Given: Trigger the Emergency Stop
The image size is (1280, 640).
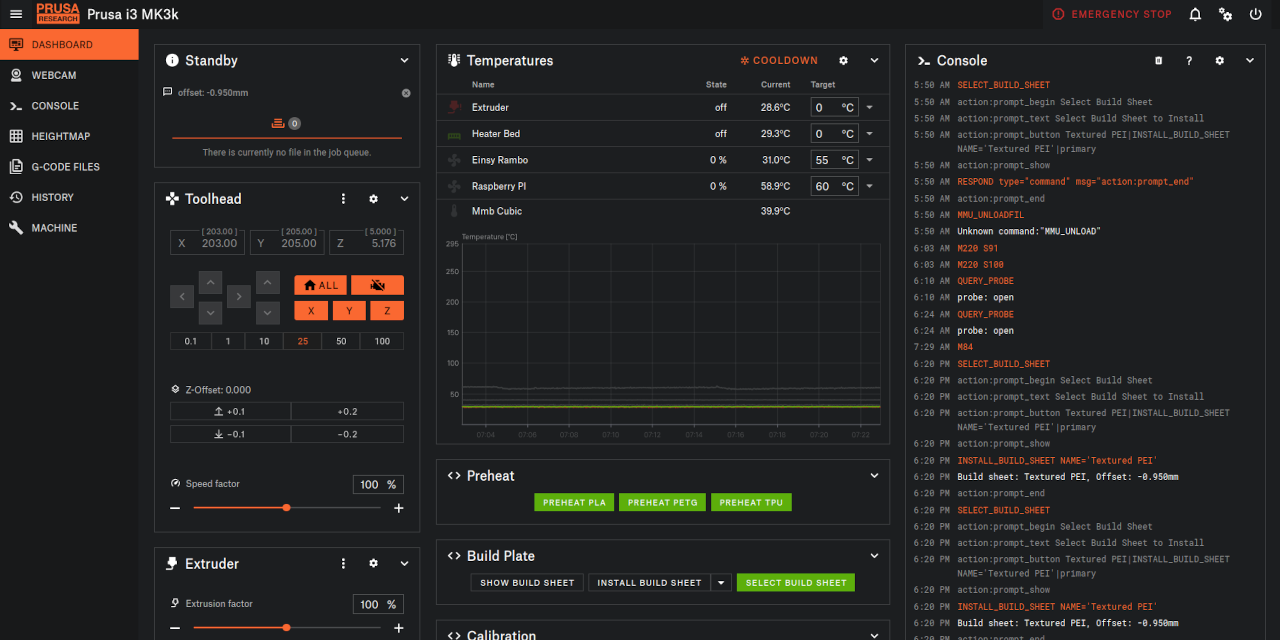Looking at the screenshot, I should point(1111,14).
